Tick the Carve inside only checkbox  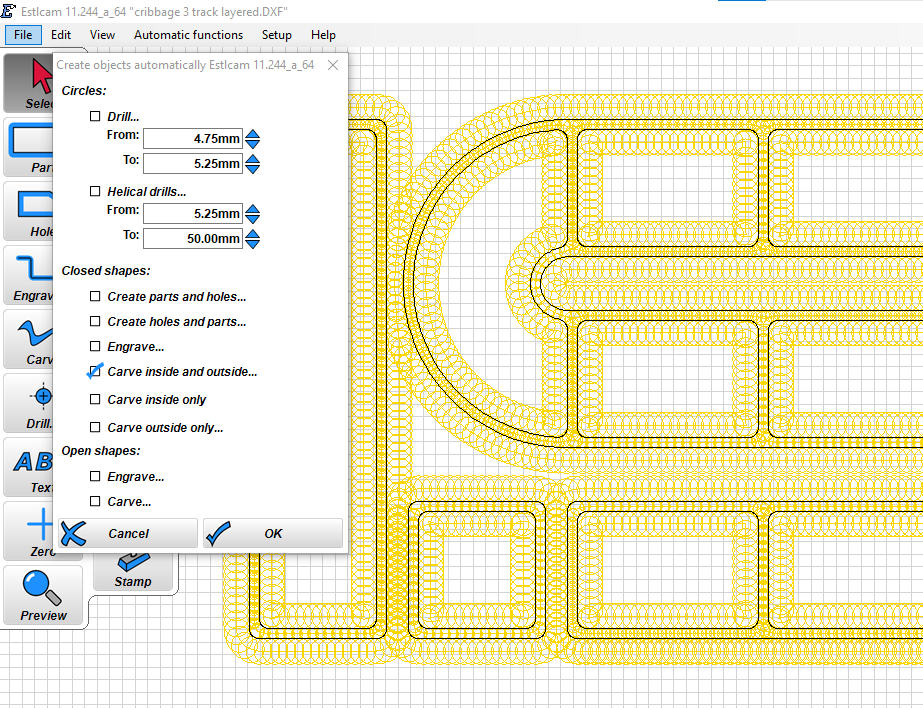point(95,399)
